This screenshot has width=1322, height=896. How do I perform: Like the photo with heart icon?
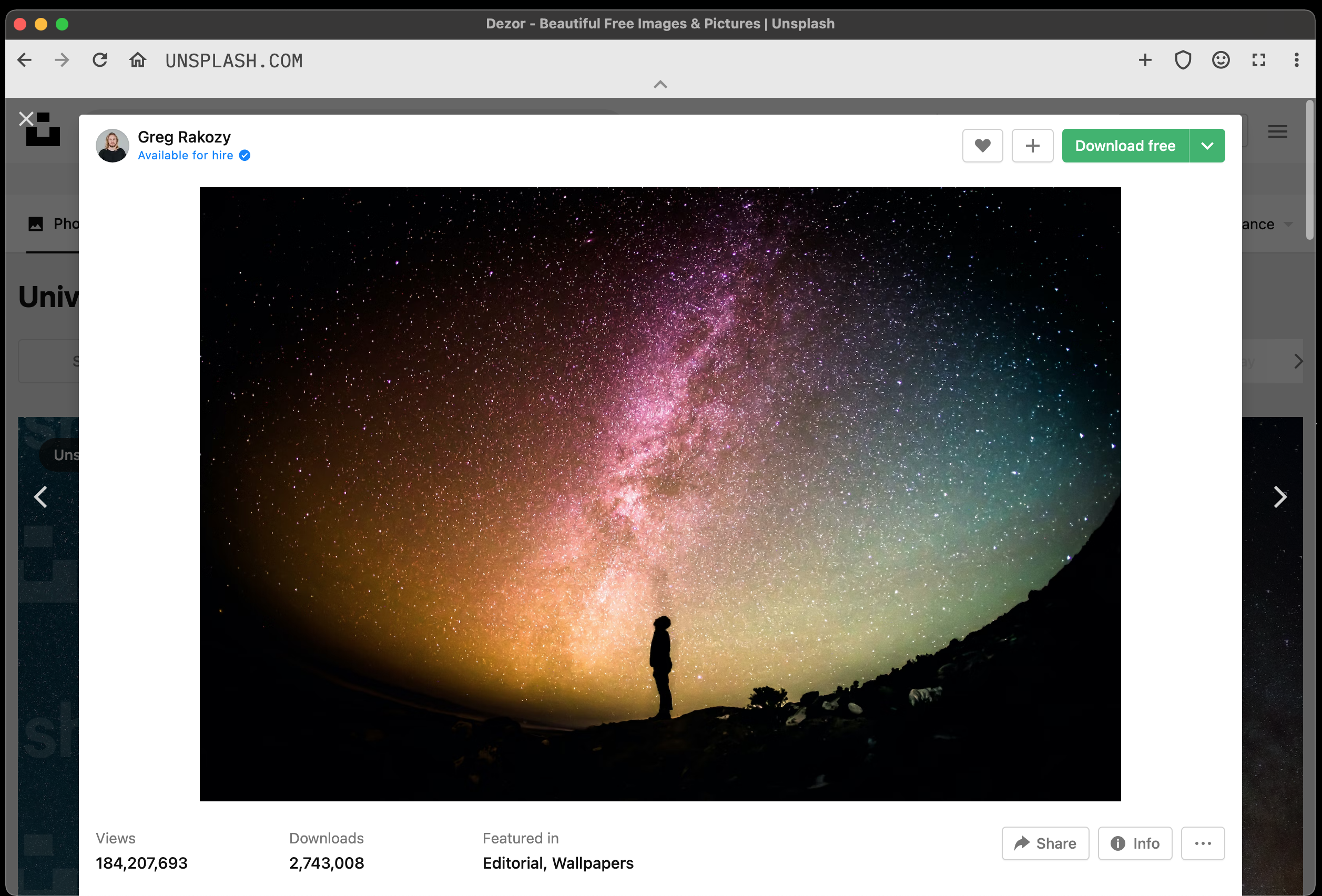(982, 146)
